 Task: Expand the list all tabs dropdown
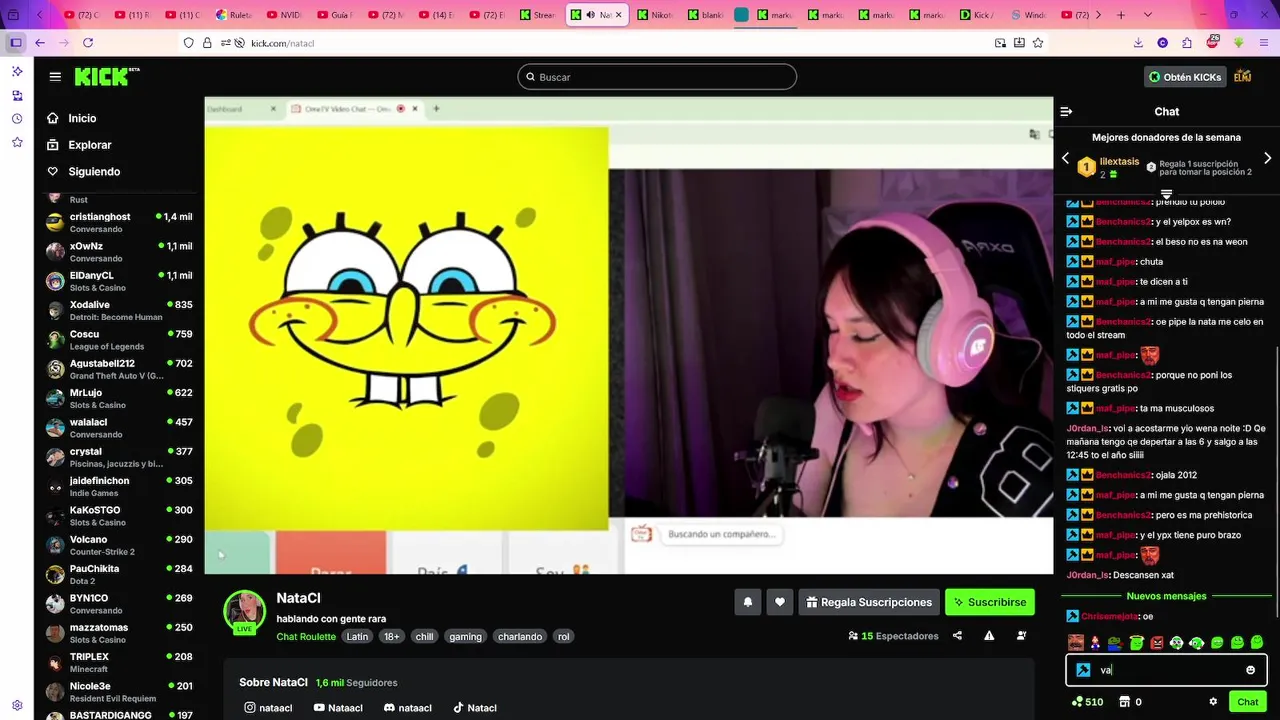point(1147,15)
